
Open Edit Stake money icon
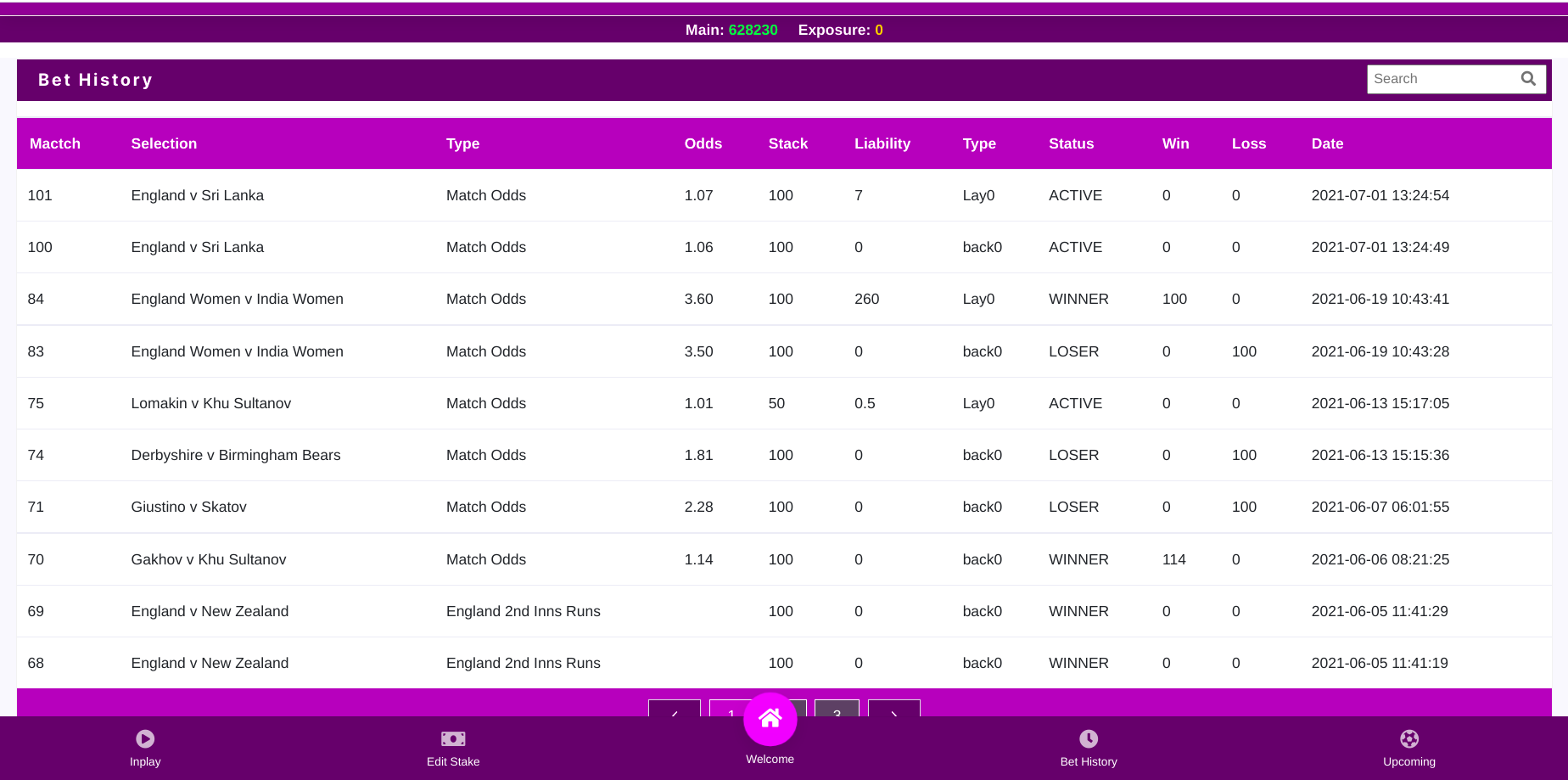453,738
